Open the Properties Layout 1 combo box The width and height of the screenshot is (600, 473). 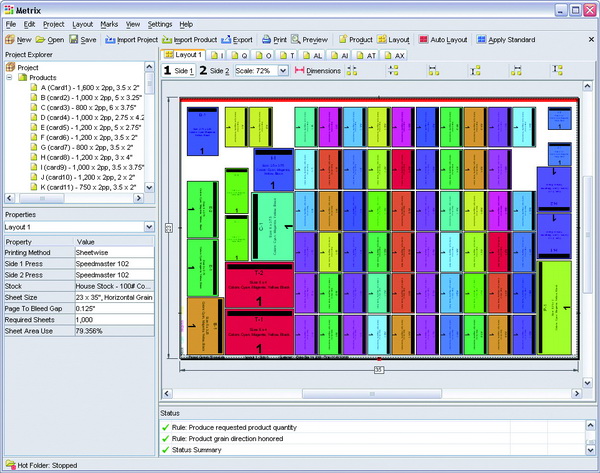point(148,227)
